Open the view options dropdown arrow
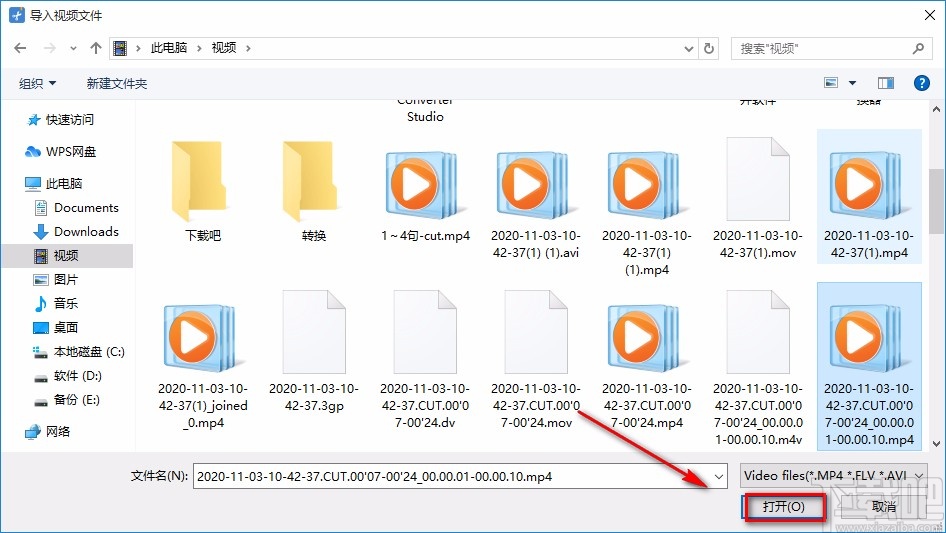The image size is (946, 533). pyautogui.click(x=852, y=83)
